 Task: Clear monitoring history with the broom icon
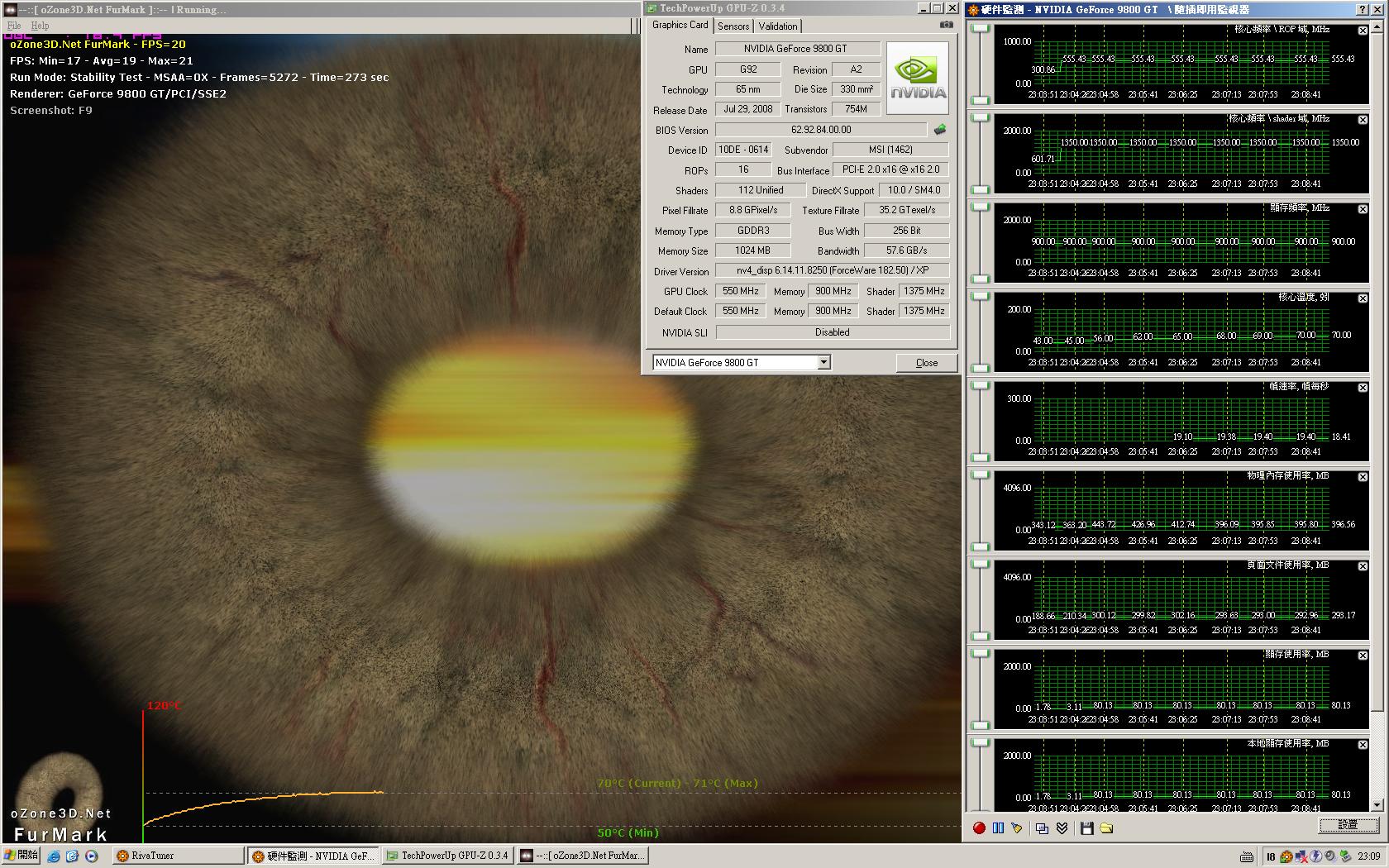[x=1017, y=827]
